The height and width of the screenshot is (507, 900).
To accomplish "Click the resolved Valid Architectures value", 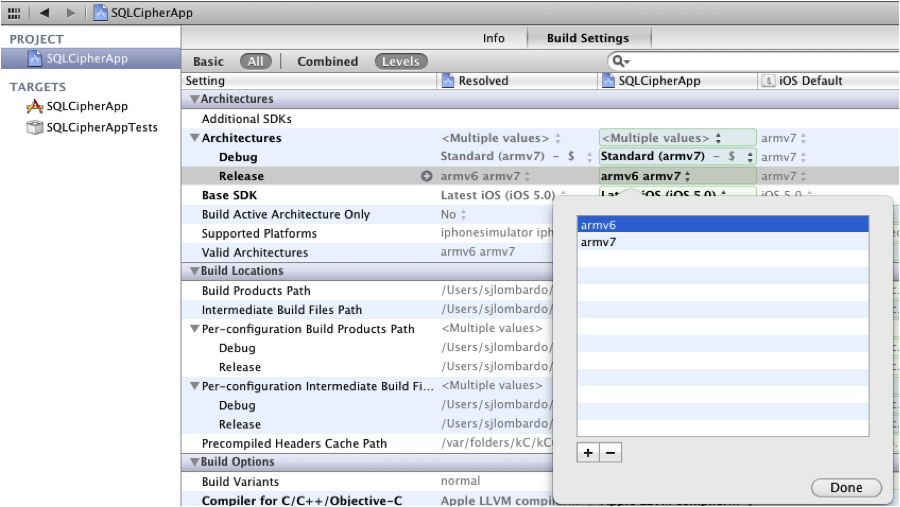I will pyautogui.click(x=478, y=252).
